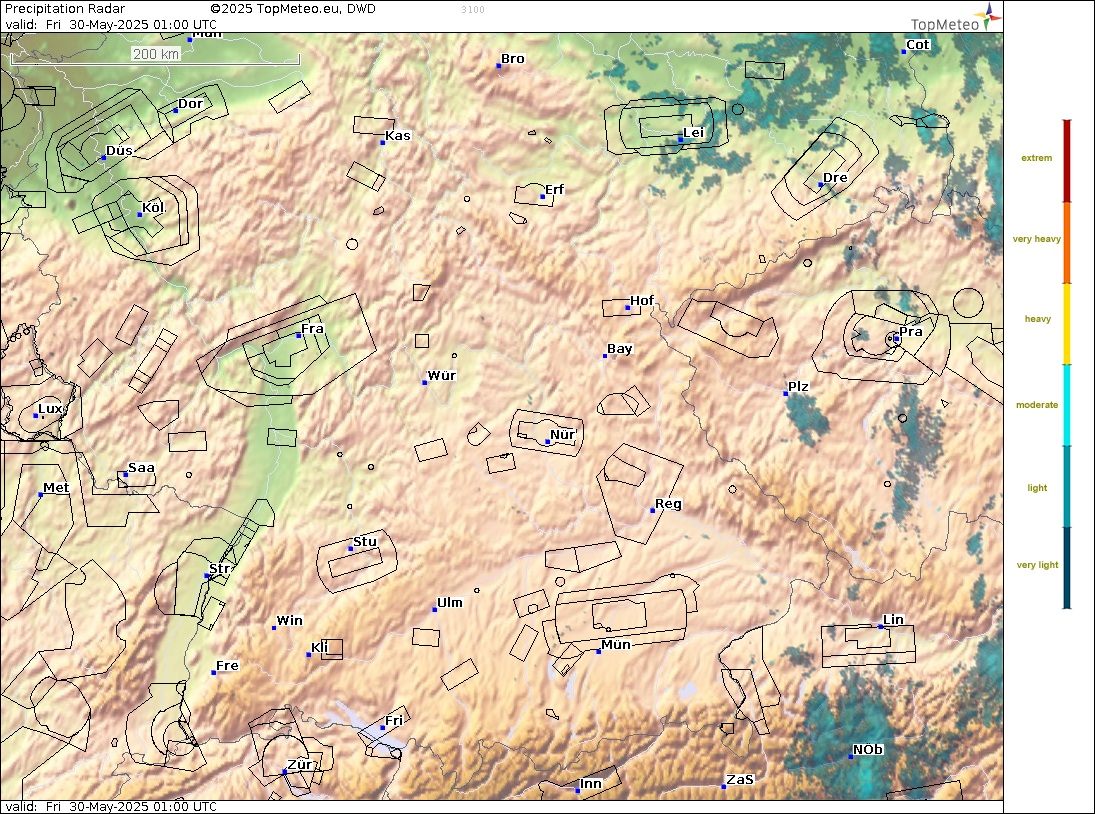Click the 'Fre' city label

coord(227,665)
